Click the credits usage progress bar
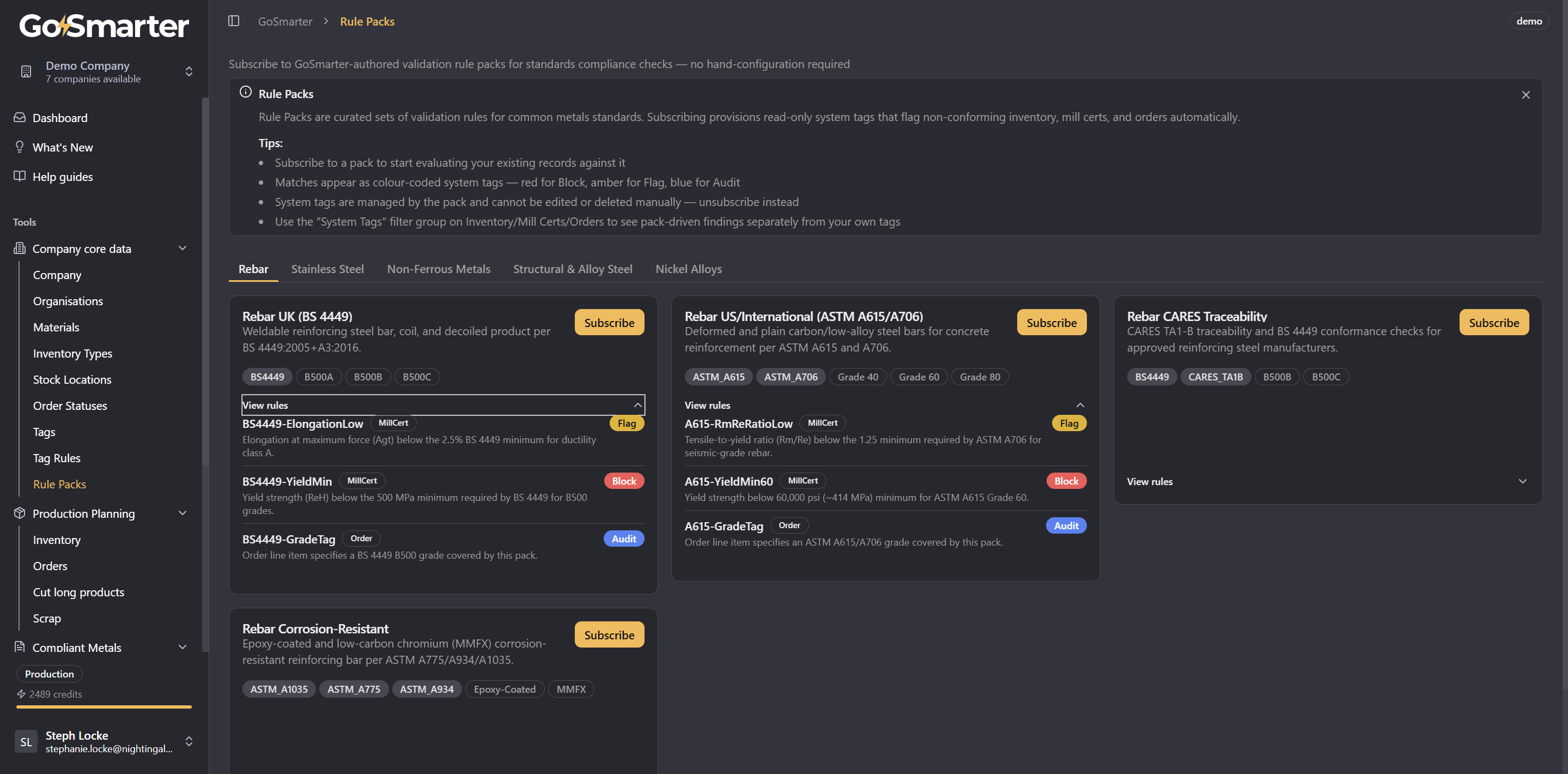Screen dimensions: 1568x774 [104, 707]
